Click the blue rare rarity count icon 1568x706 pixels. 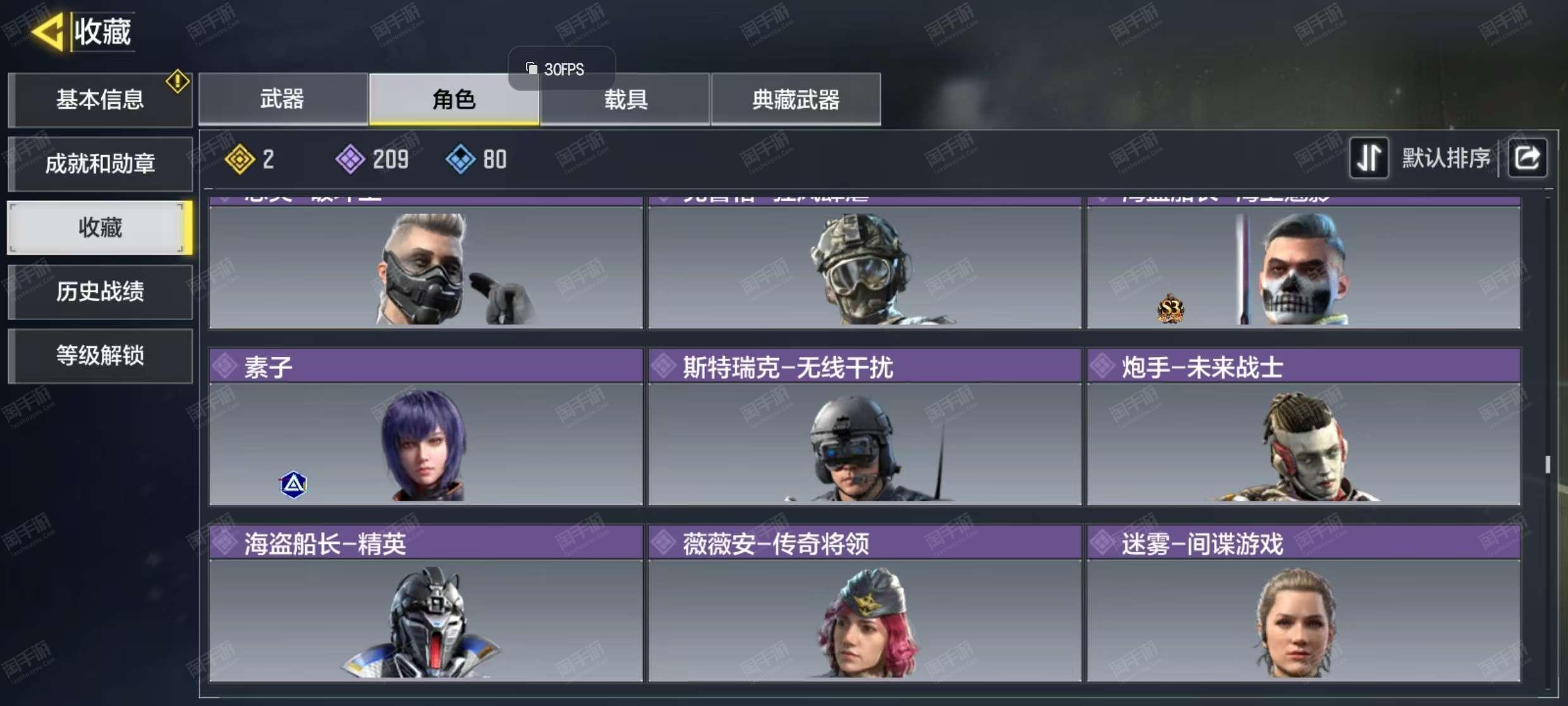click(x=460, y=159)
